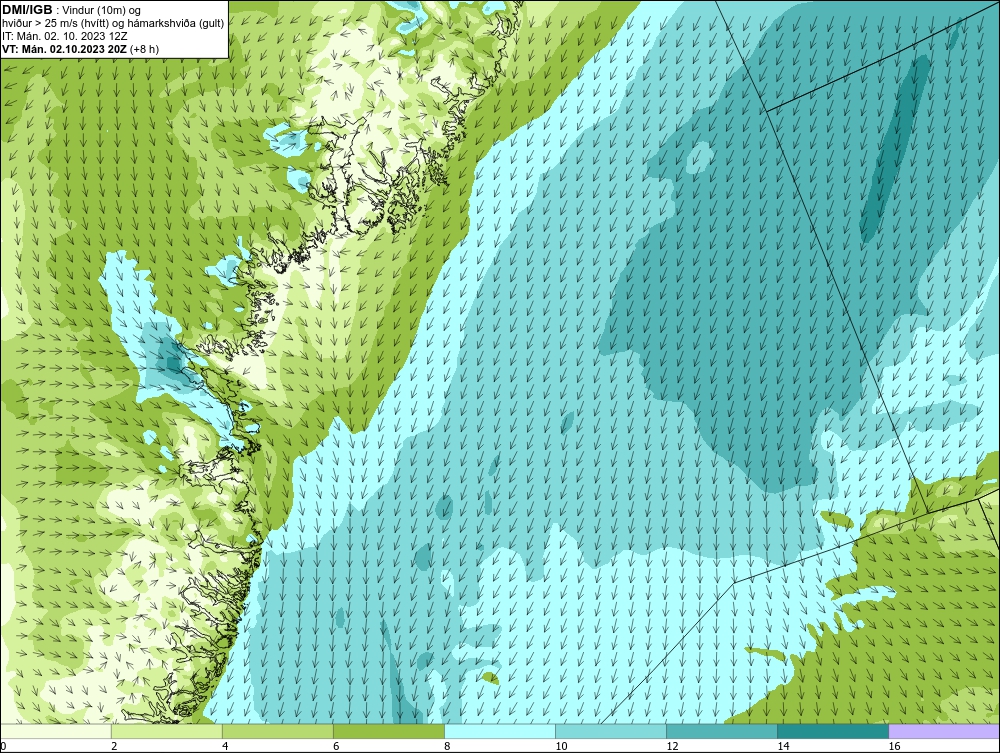
Task: Click the DMI/IGB title text
Action: [x=27, y=10]
